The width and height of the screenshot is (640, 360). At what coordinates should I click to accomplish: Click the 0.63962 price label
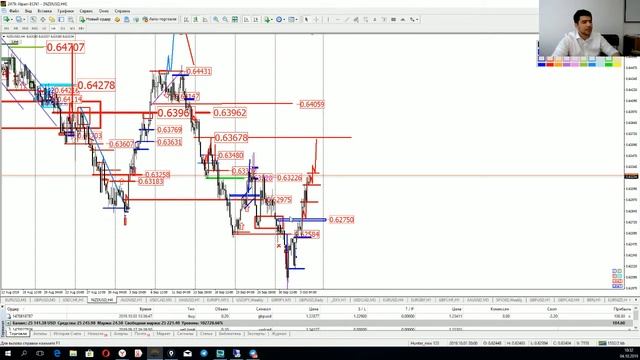click(230, 113)
